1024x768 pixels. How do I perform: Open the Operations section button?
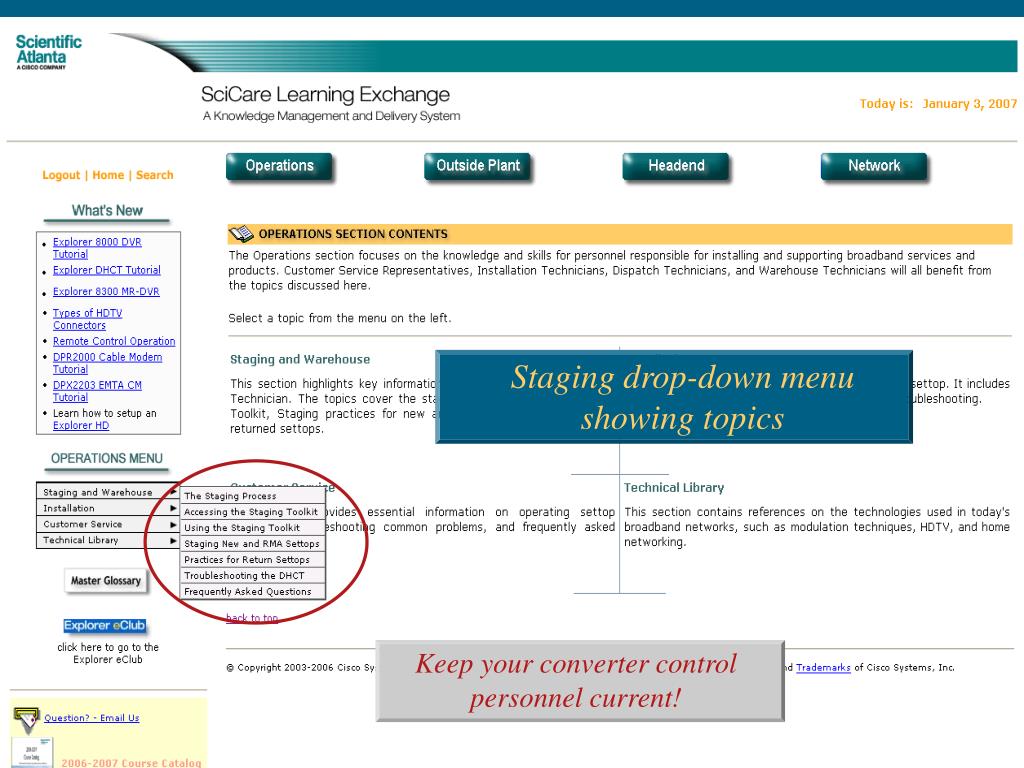tap(280, 166)
